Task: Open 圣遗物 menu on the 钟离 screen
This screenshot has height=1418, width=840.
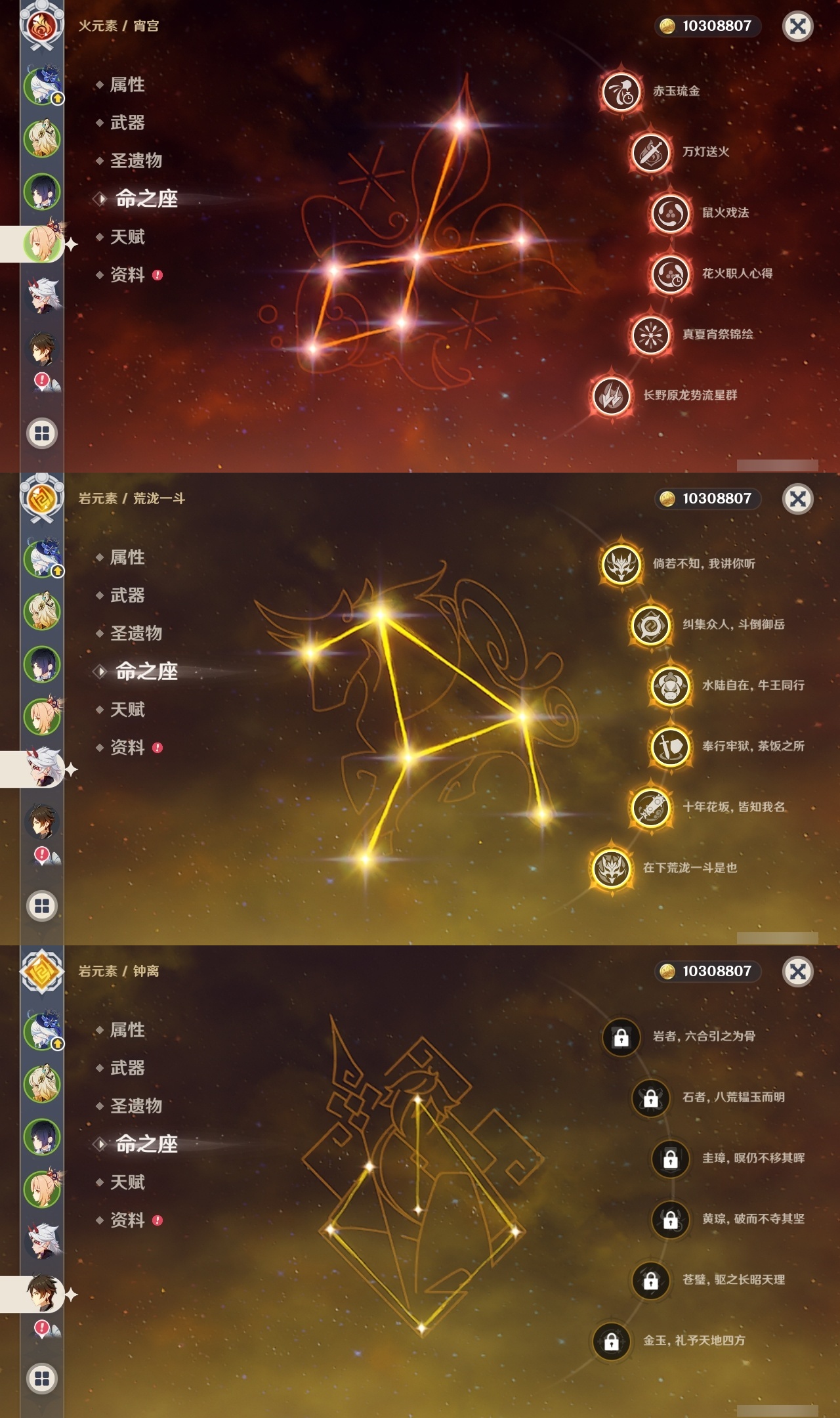Action: (135, 1106)
